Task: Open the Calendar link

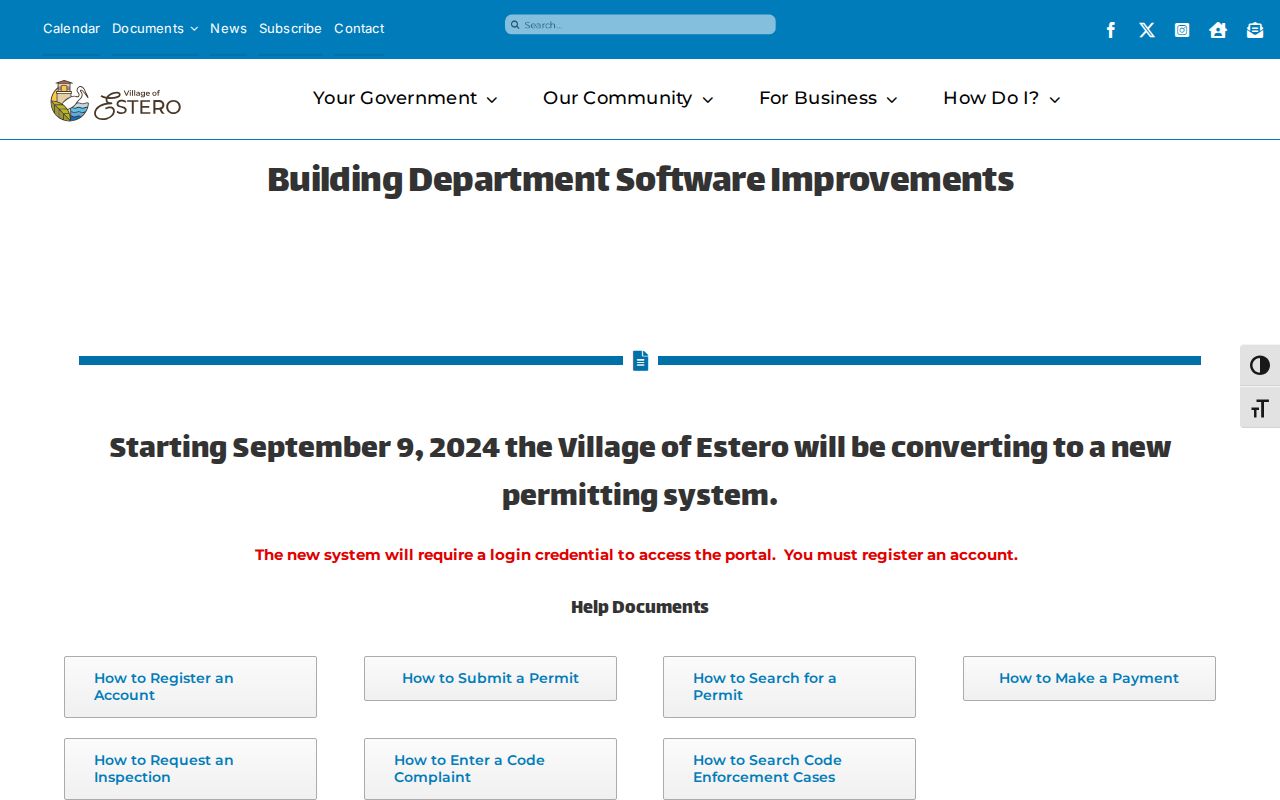Action: (x=71, y=28)
